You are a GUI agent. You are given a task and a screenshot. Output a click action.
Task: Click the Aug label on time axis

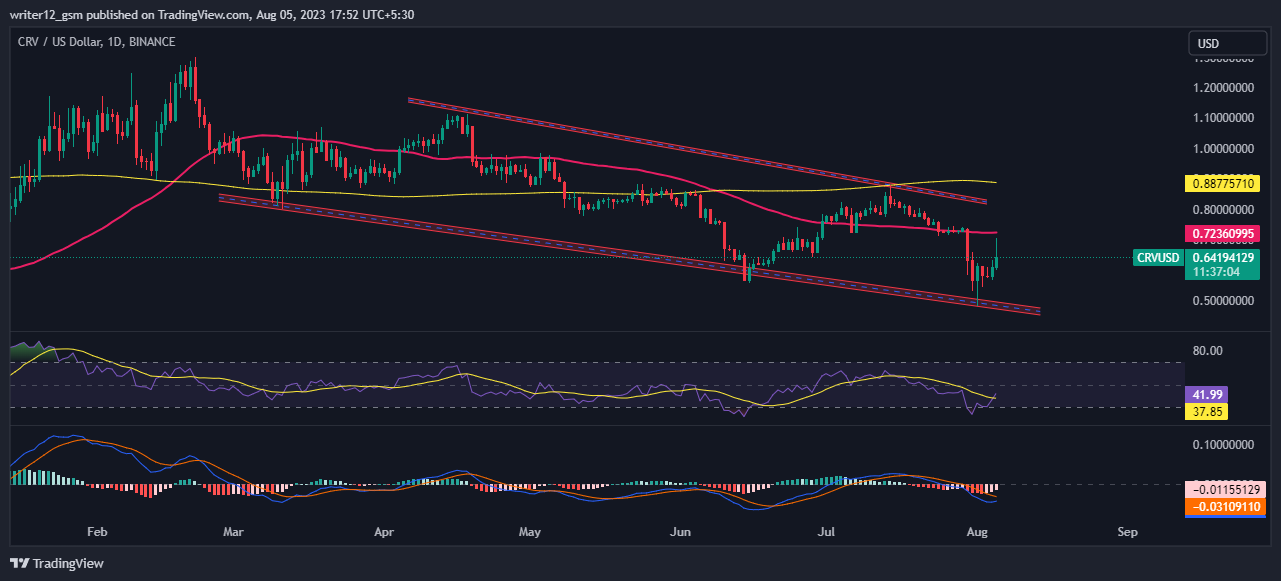click(x=979, y=532)
